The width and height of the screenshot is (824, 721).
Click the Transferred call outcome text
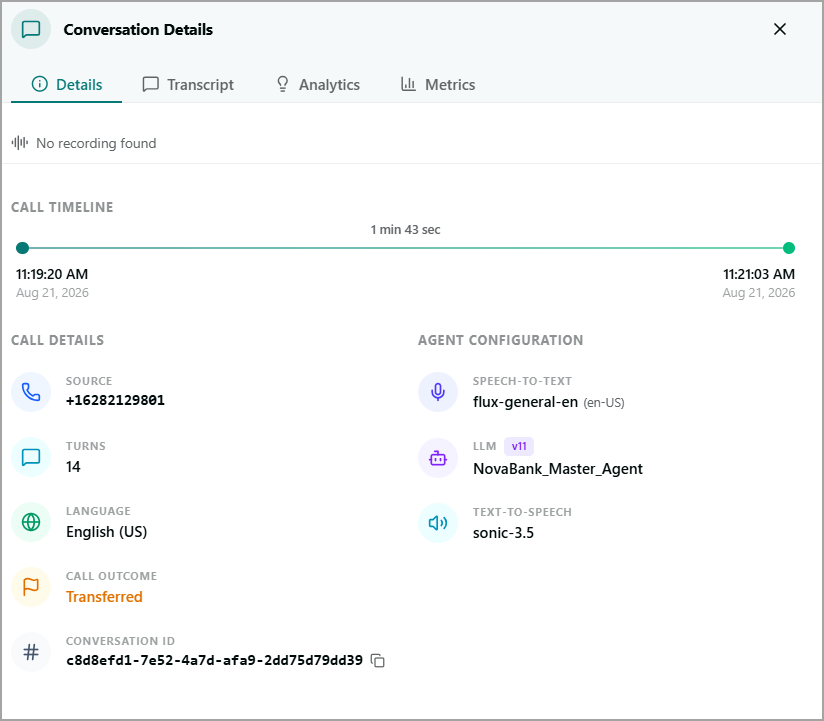(104, 597)
